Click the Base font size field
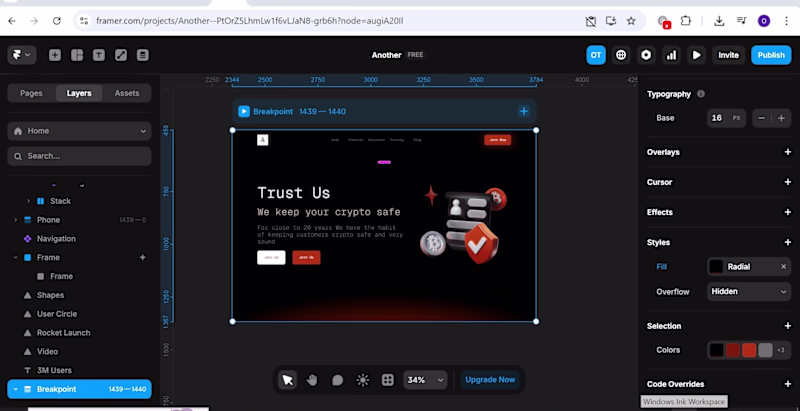Screen dimensions: 800x411 [x=727, y=118]
